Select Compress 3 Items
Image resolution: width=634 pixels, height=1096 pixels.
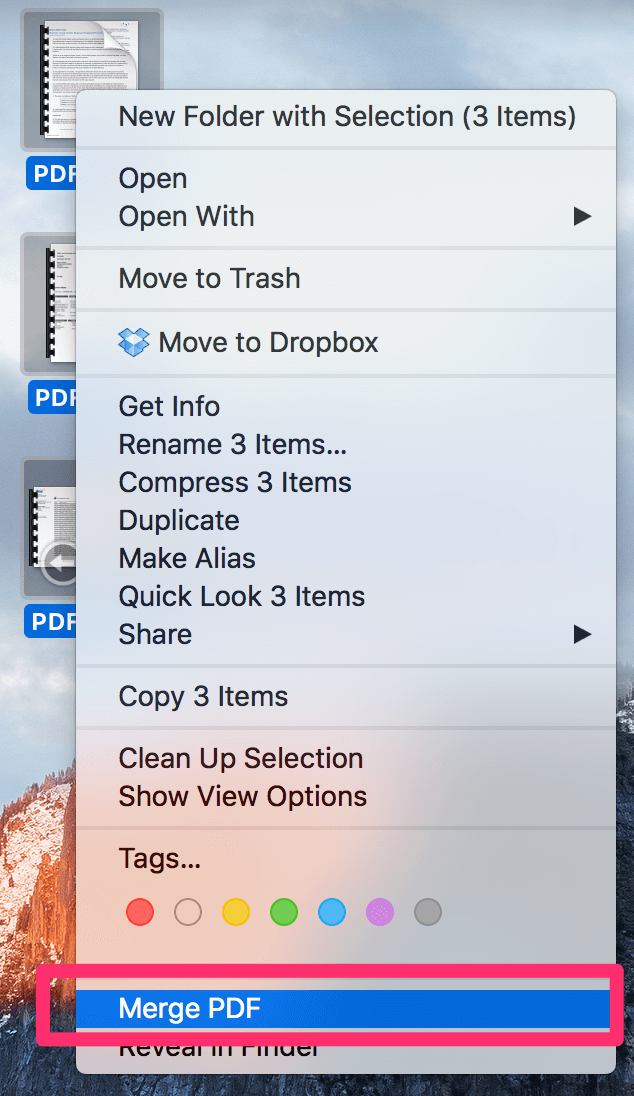pyautogui.click(x=235, y=482)
